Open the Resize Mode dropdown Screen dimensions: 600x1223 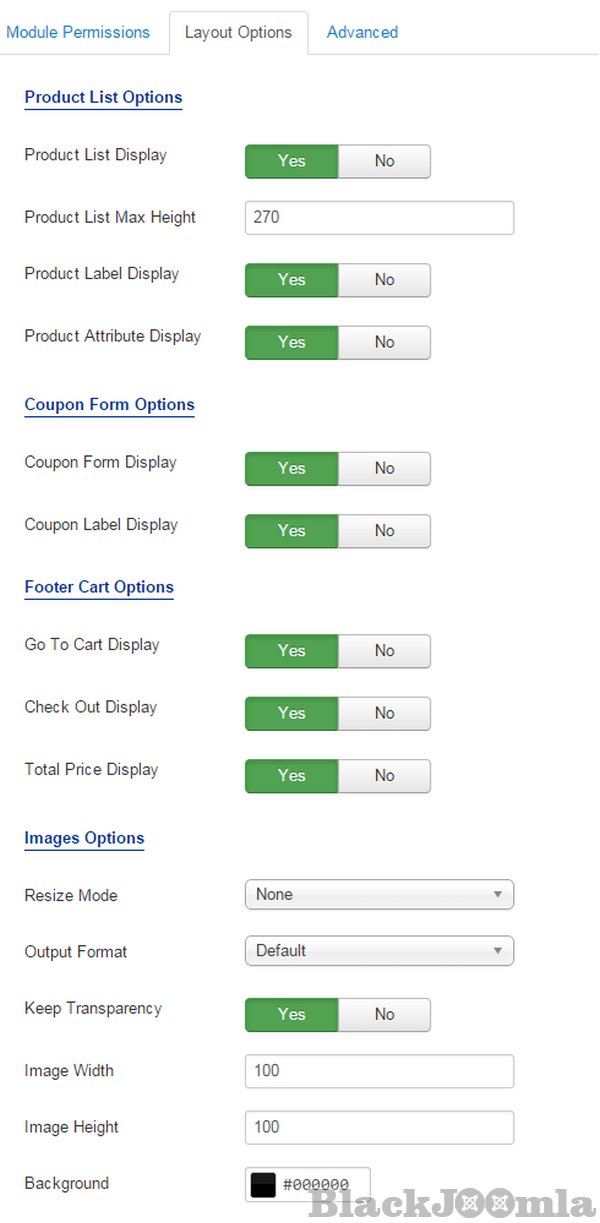pyautogui.click(x=379, y=895)
